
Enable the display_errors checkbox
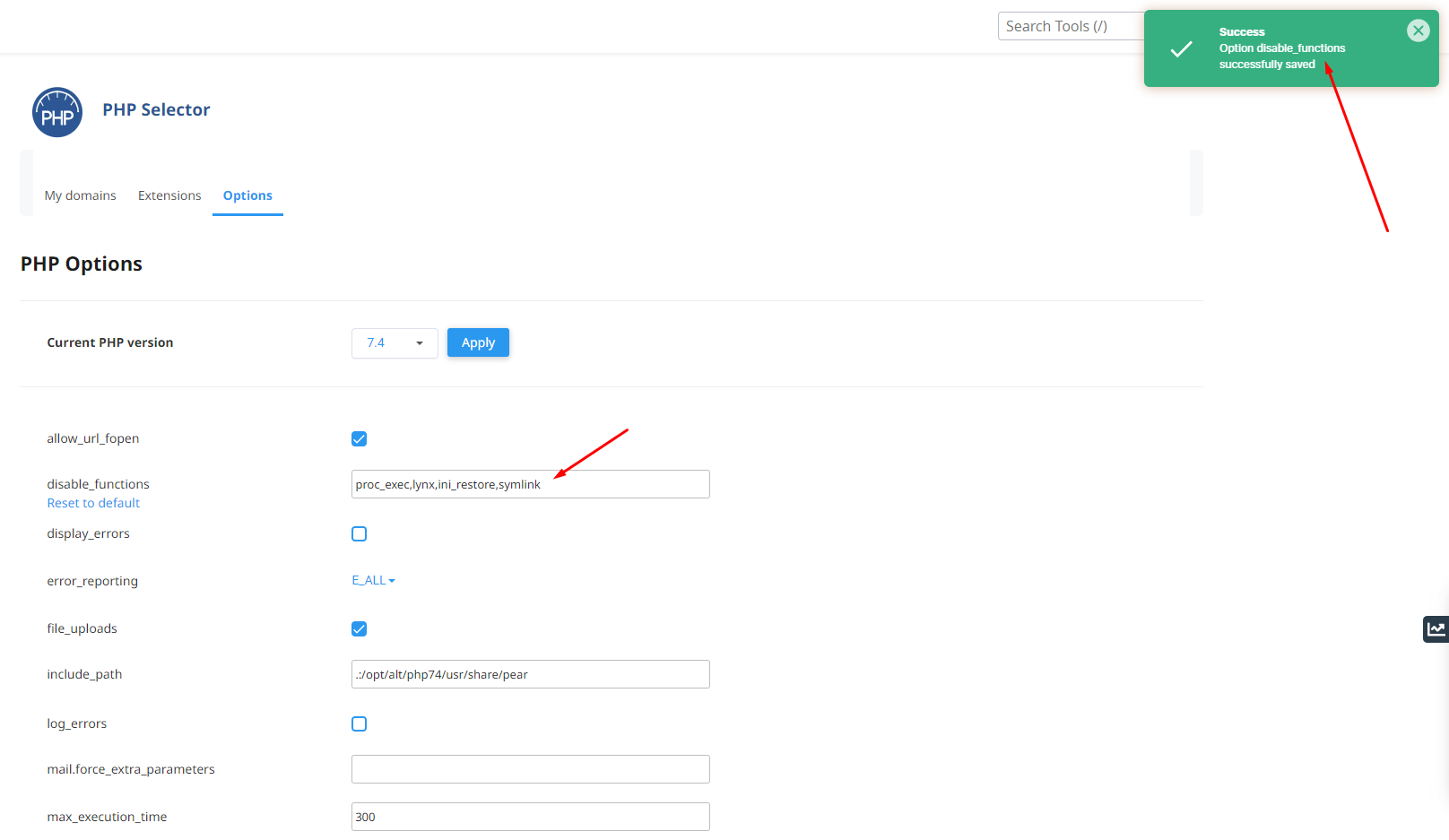coord(359,533)
